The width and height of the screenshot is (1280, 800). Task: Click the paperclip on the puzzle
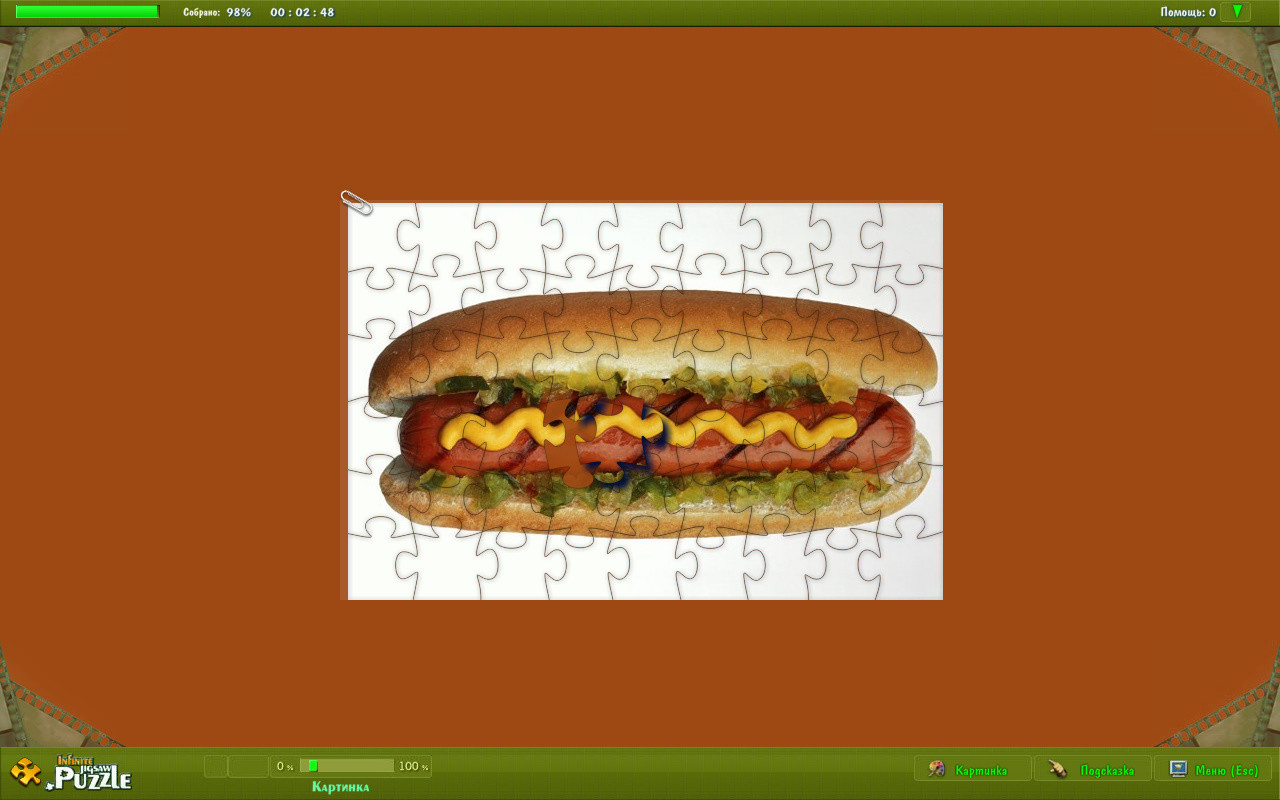[356, 202]
